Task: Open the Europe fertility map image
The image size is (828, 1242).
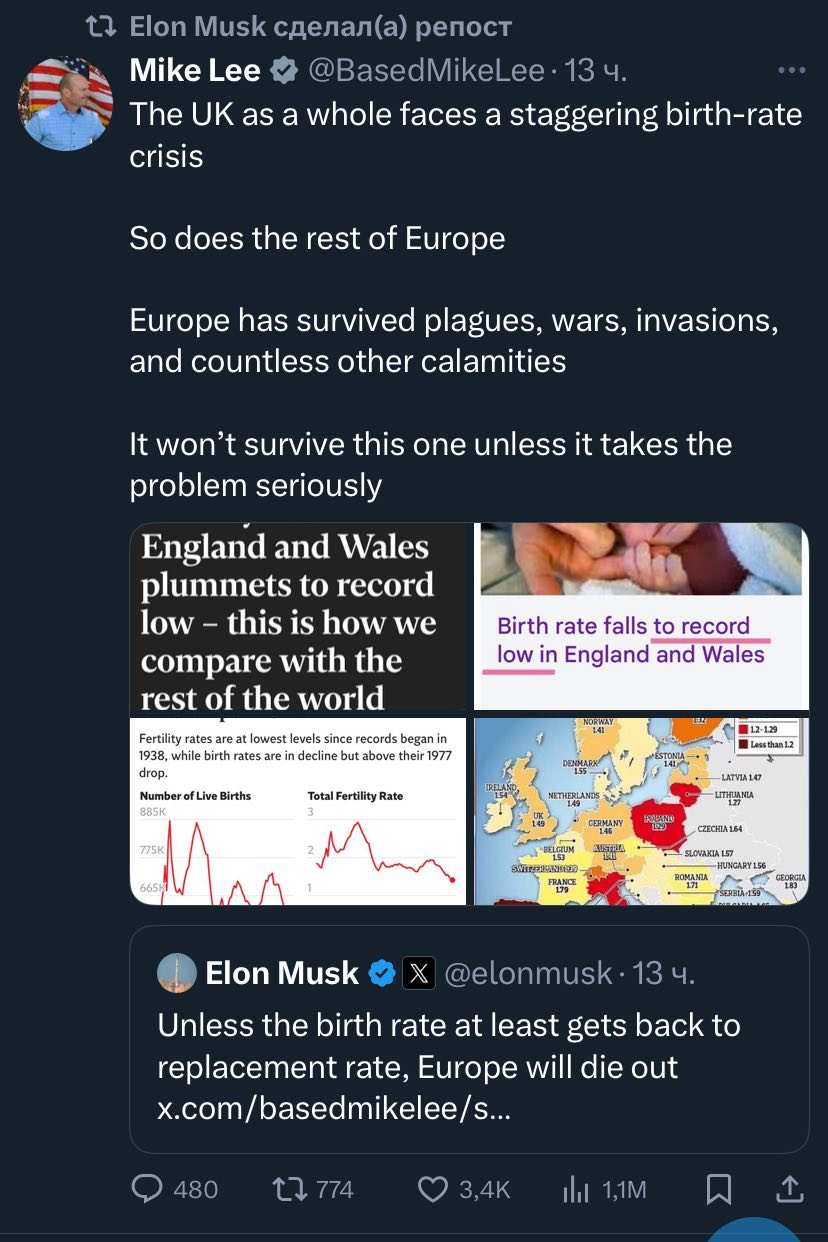Action: pos(641,812)
